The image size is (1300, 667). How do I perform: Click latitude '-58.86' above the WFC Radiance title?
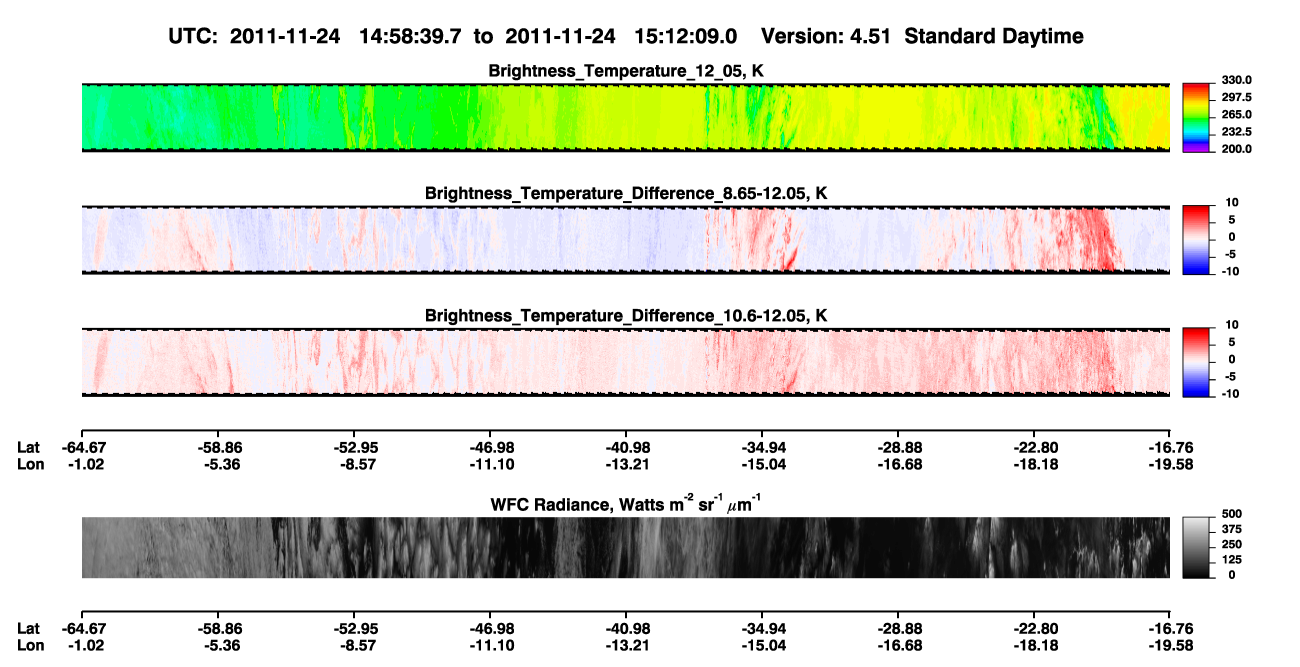coord(218,447)
